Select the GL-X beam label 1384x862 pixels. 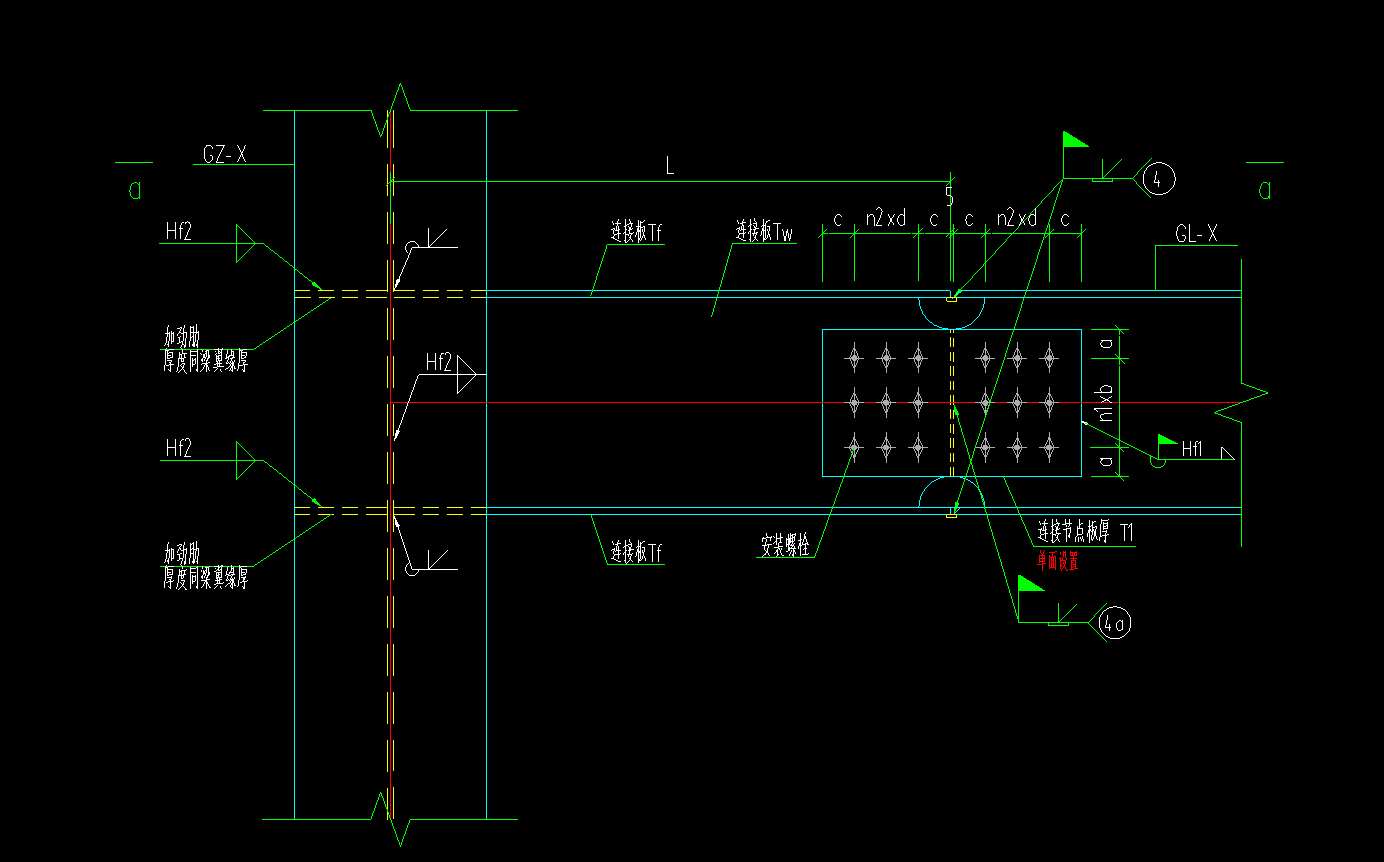(1197, 235)
